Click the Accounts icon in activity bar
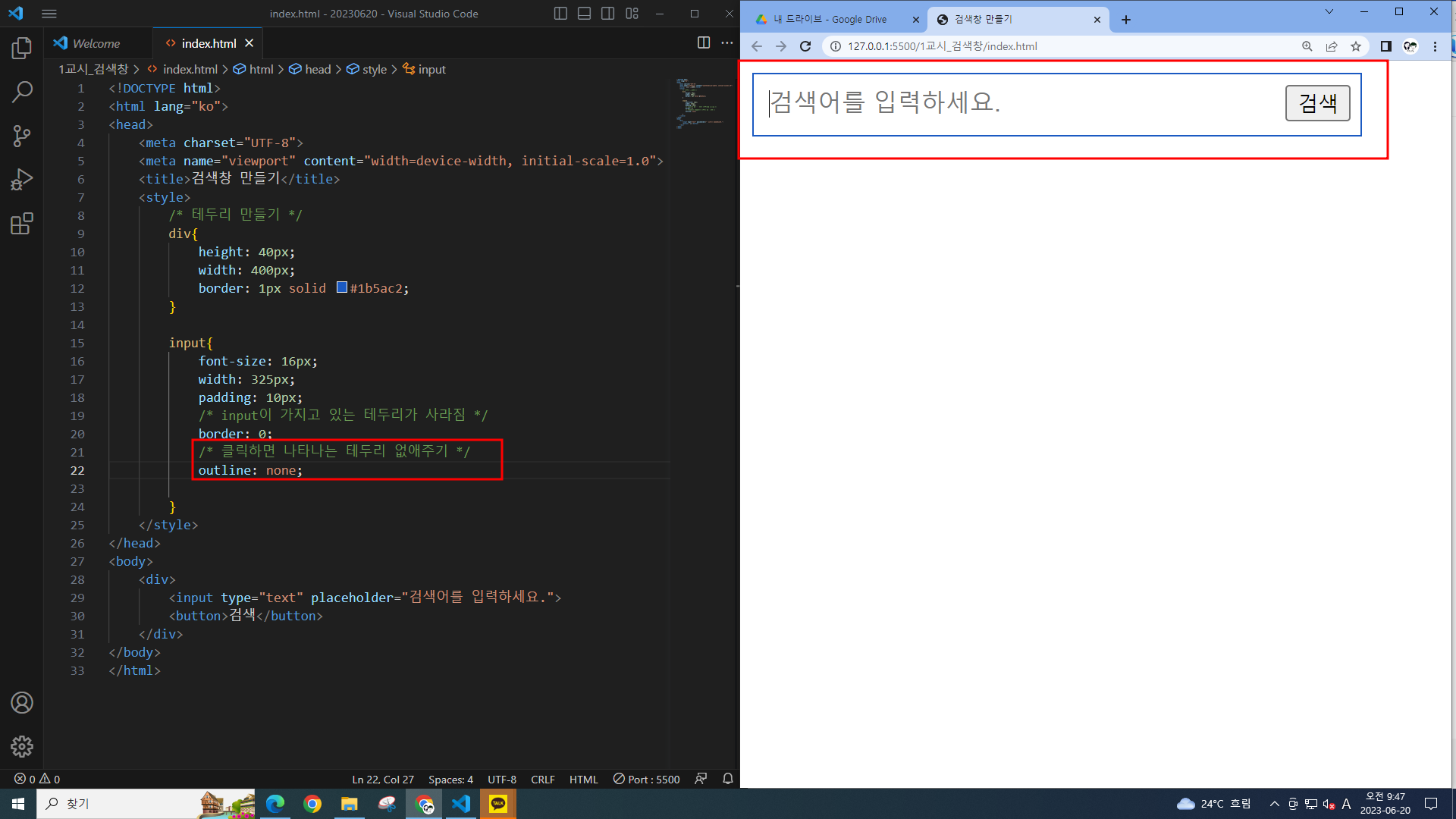 pyautogui.click(x=22, y=703)
